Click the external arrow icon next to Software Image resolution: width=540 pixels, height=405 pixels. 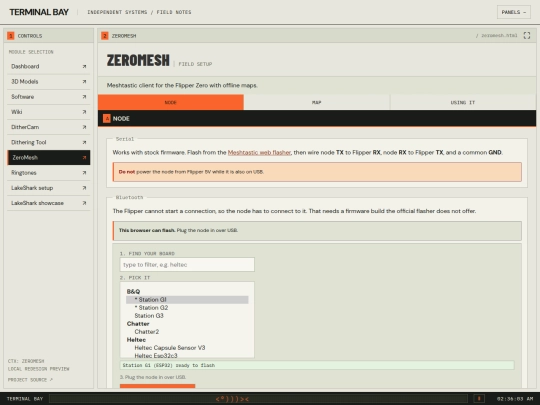point(84,97)
